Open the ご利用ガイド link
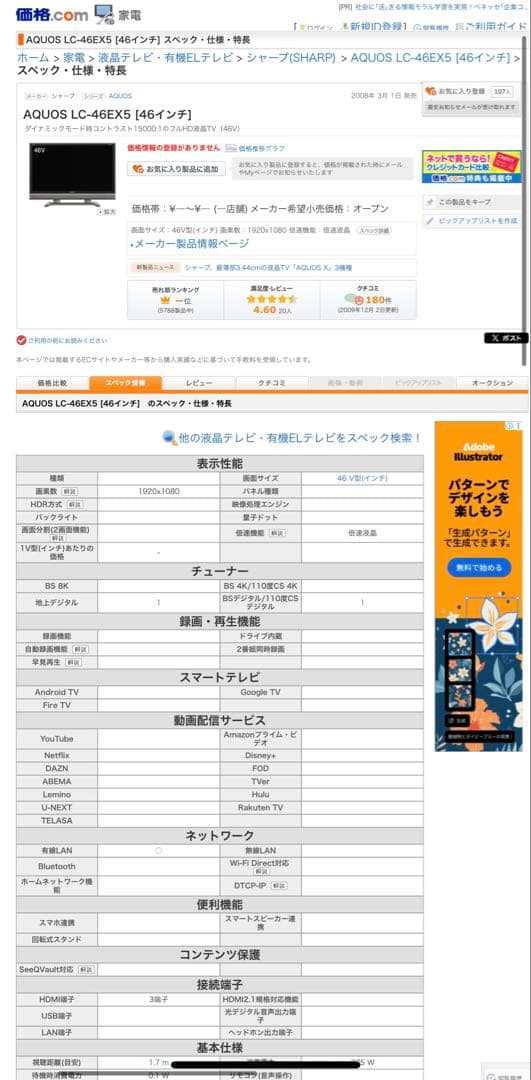531x1080 pixels. (x=491, y=27)
